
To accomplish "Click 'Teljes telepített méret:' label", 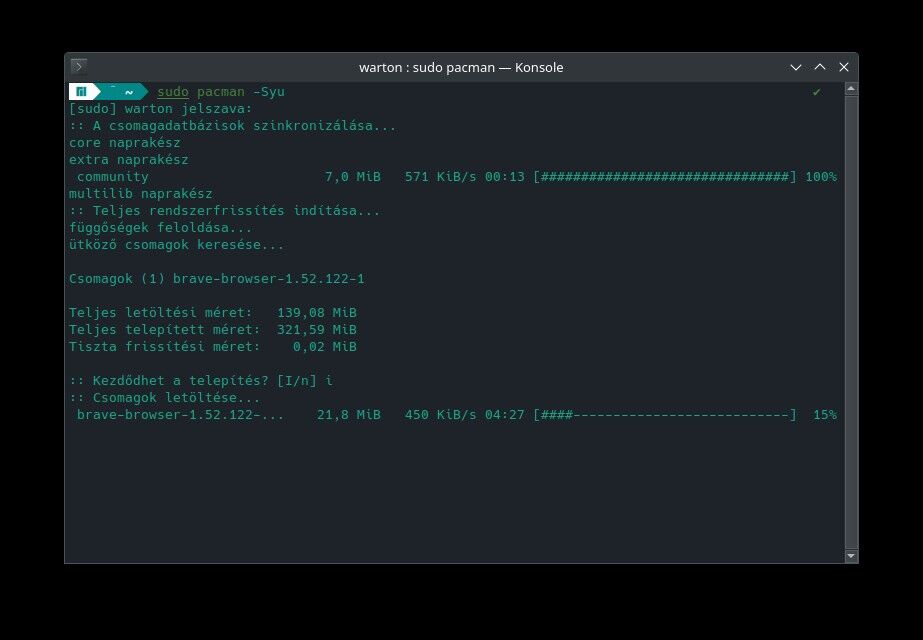I will 165,330.
